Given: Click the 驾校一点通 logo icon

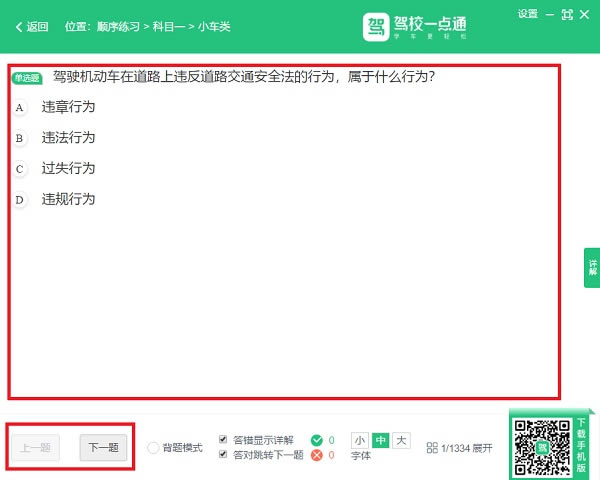Looking at the screenshot, I should (x=376, y=26).
